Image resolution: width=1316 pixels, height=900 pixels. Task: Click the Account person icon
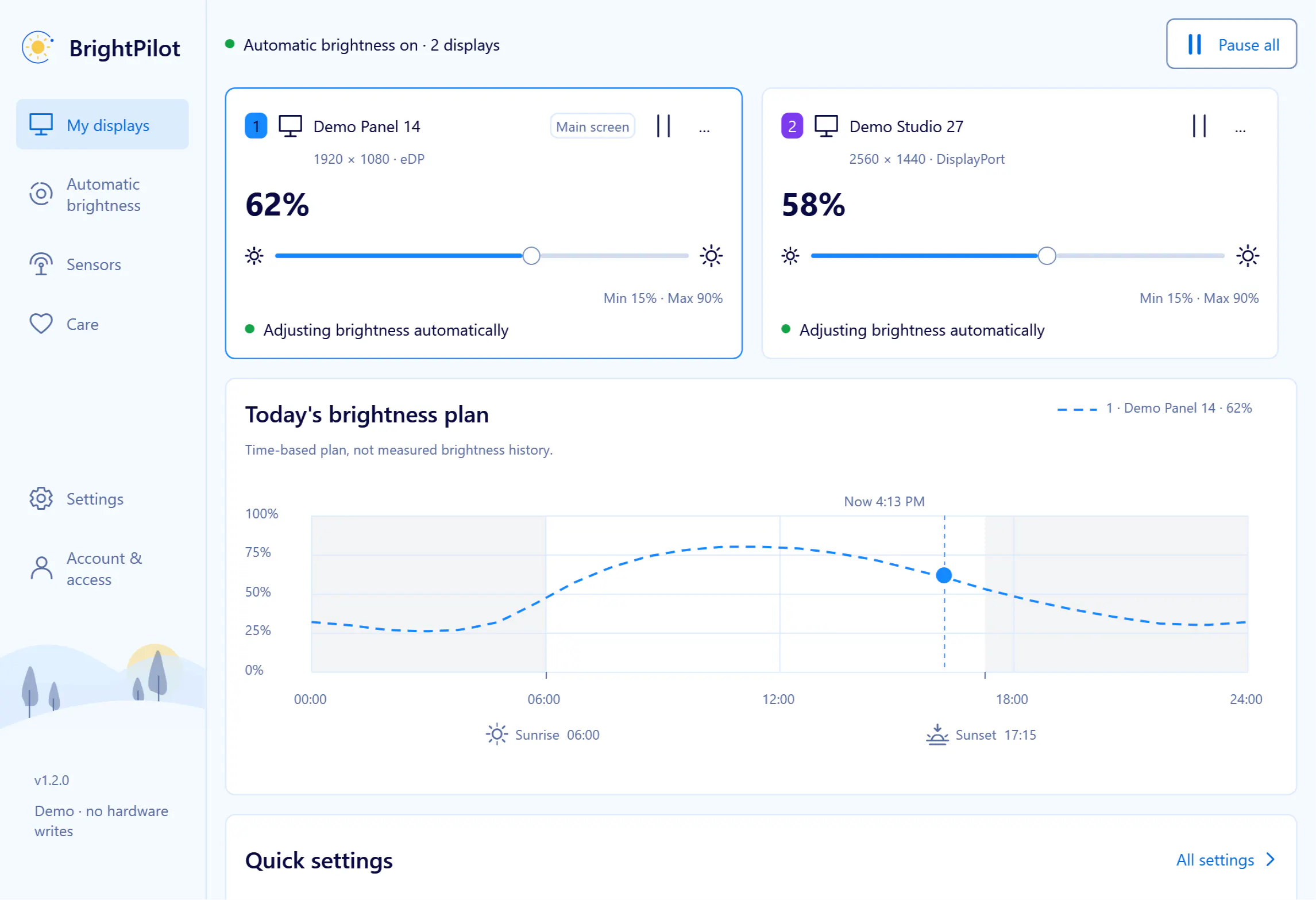(41, 568)
